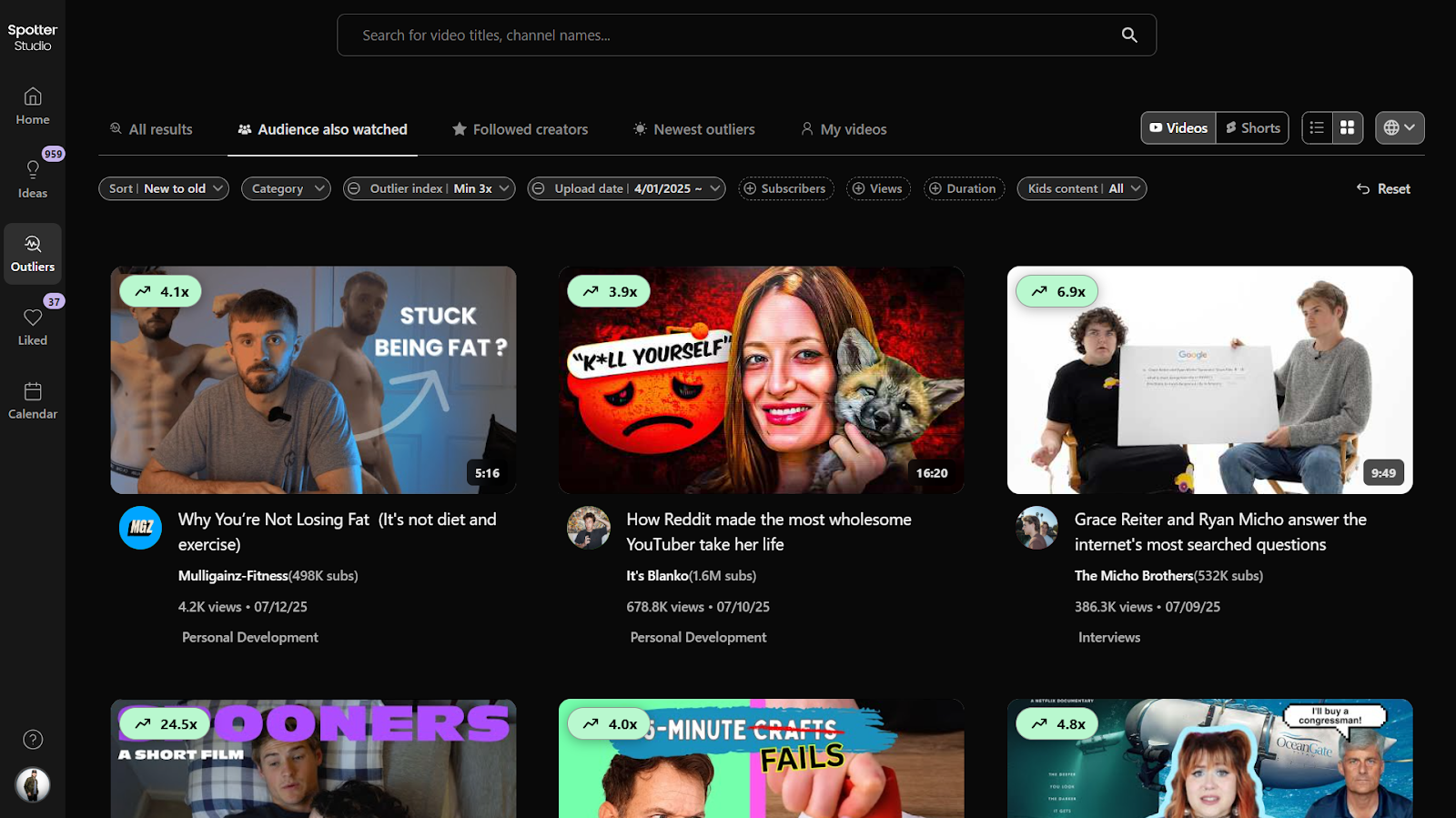Open the globe language dropdown
Viewport: 1456px width, 818px height.
[1400, 127]
